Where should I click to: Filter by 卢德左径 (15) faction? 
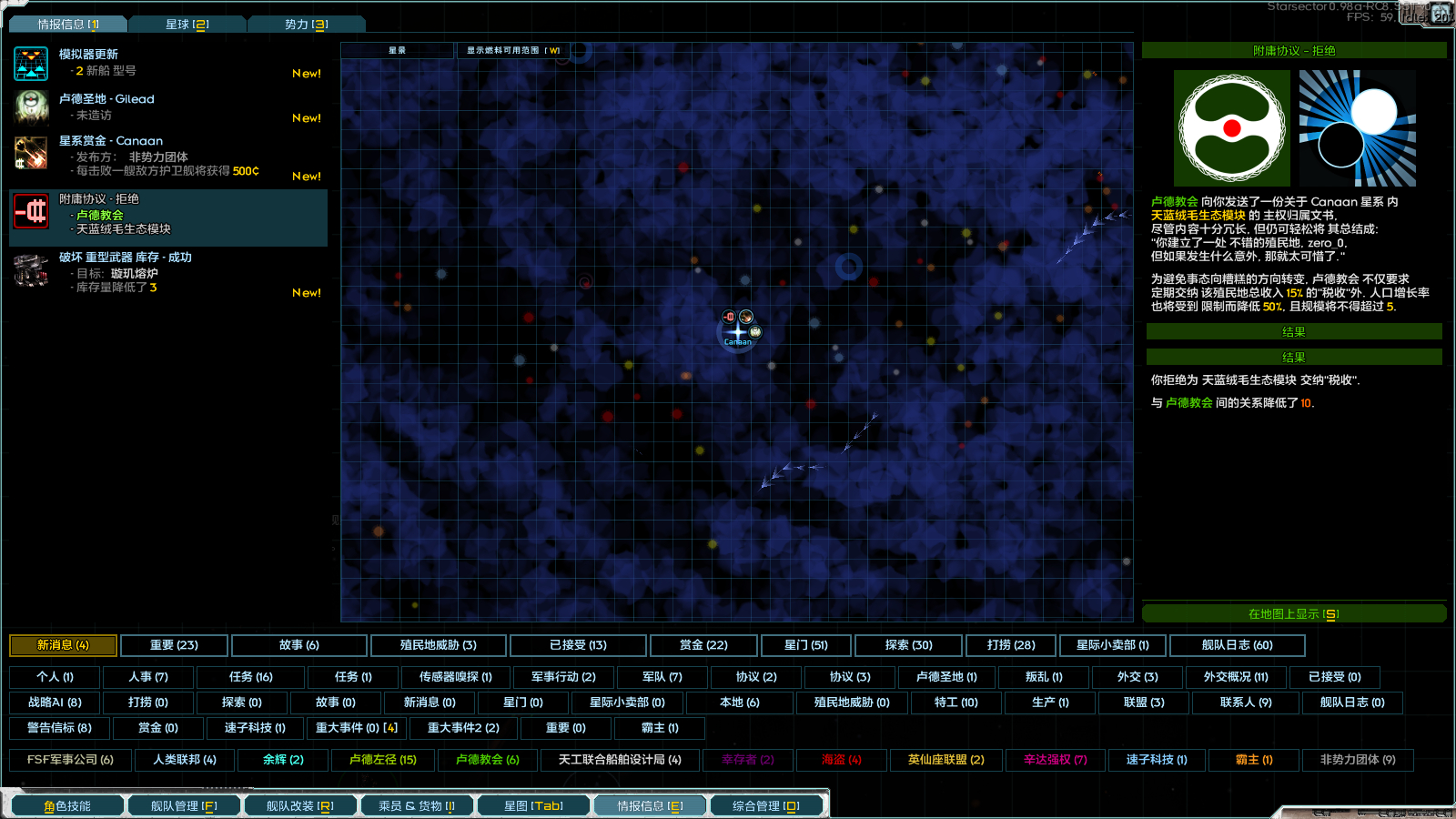point(383,760)
